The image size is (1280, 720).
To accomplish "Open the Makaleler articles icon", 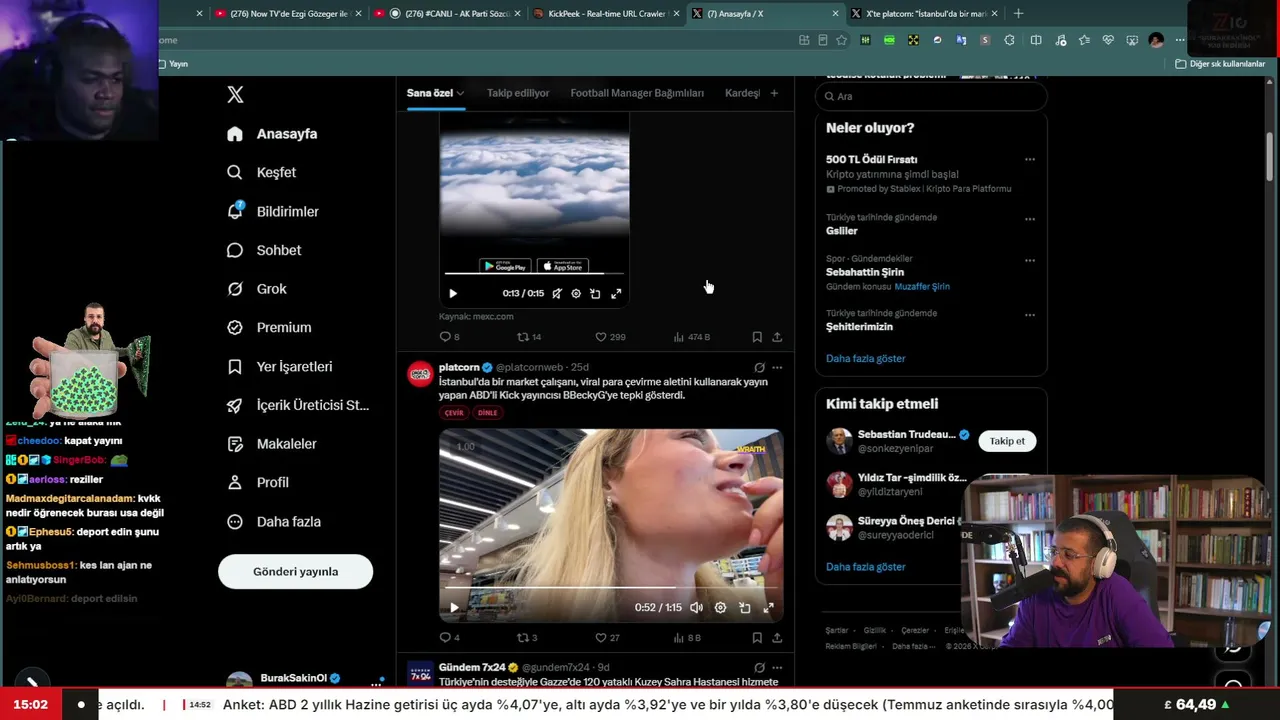I will click(235, 444).
